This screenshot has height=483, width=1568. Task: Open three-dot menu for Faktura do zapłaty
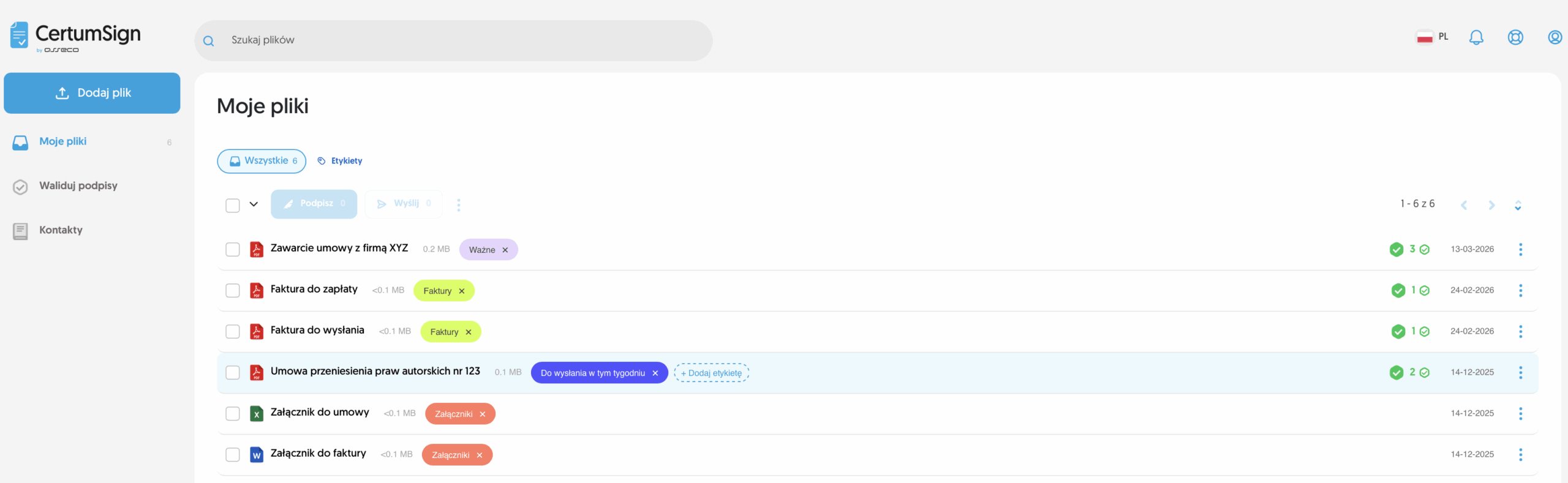(x=1520, y=290)
